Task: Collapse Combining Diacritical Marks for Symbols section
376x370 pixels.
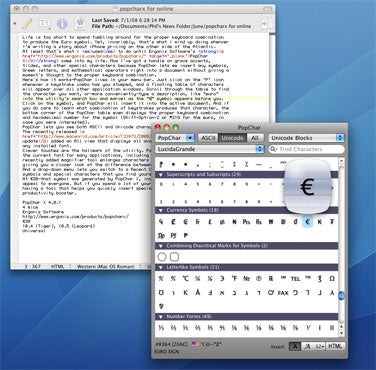Action: [161, 246]
